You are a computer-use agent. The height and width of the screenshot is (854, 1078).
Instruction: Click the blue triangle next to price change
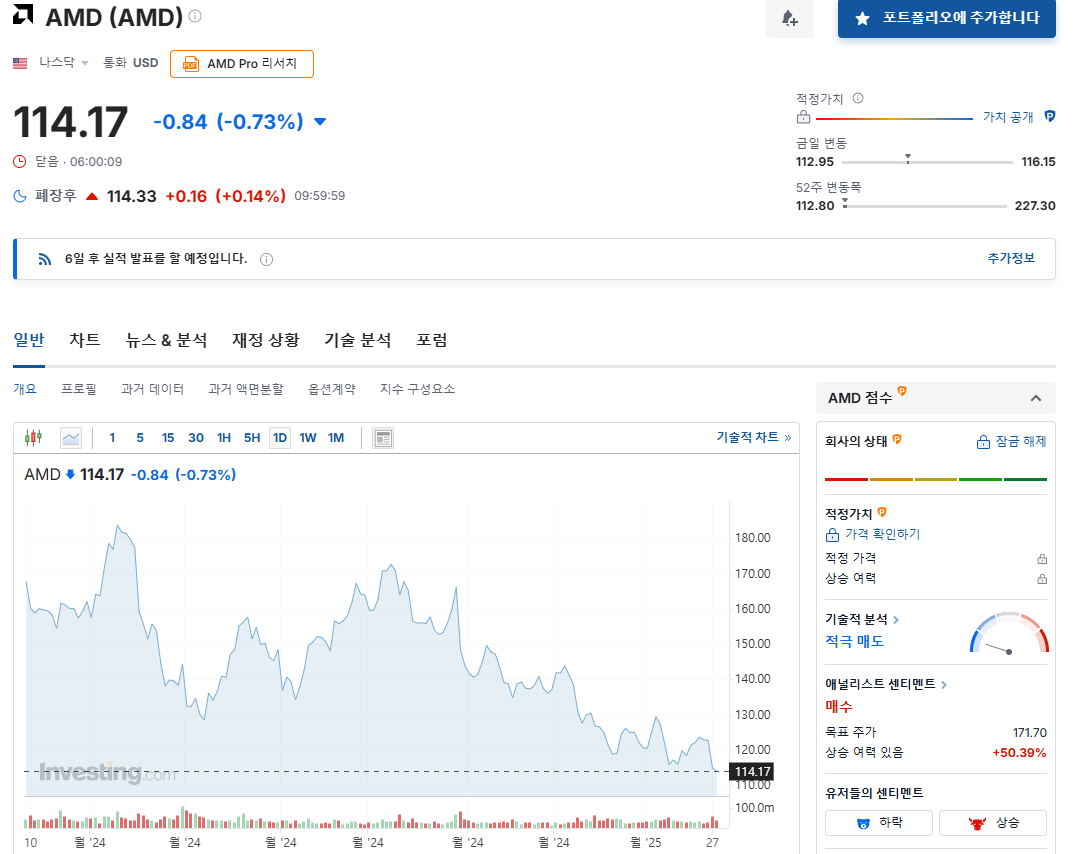[x=319, y=121]
